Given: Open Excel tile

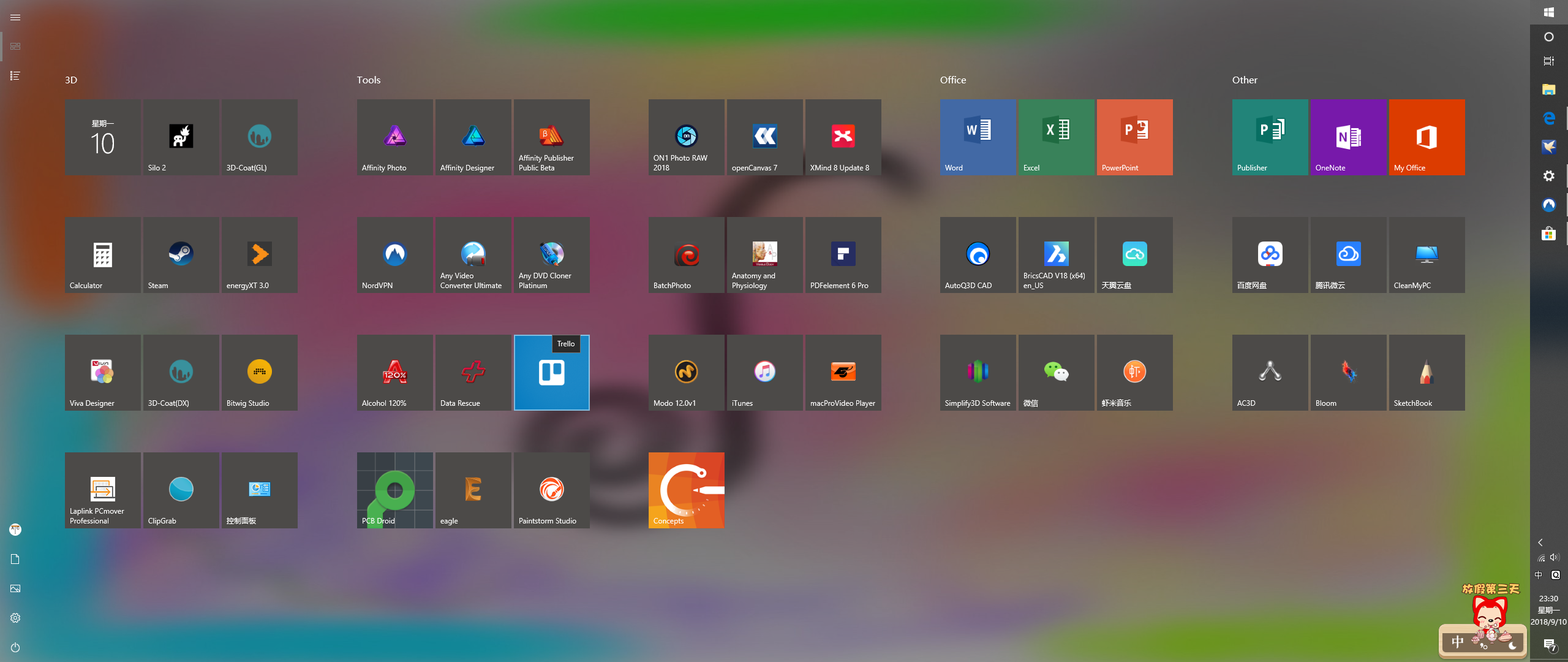Looking at the screenshot, I should [1056, 137].
